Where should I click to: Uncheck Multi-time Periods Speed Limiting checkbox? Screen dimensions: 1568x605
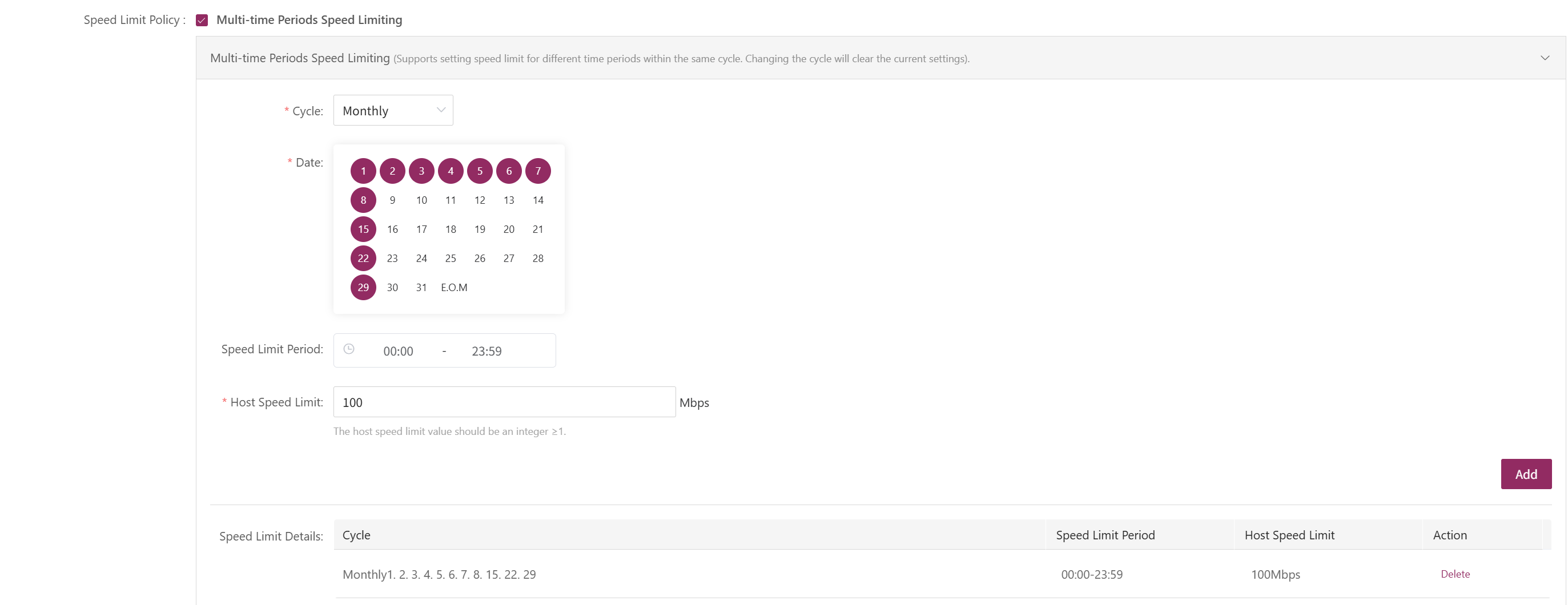point(202,20)
